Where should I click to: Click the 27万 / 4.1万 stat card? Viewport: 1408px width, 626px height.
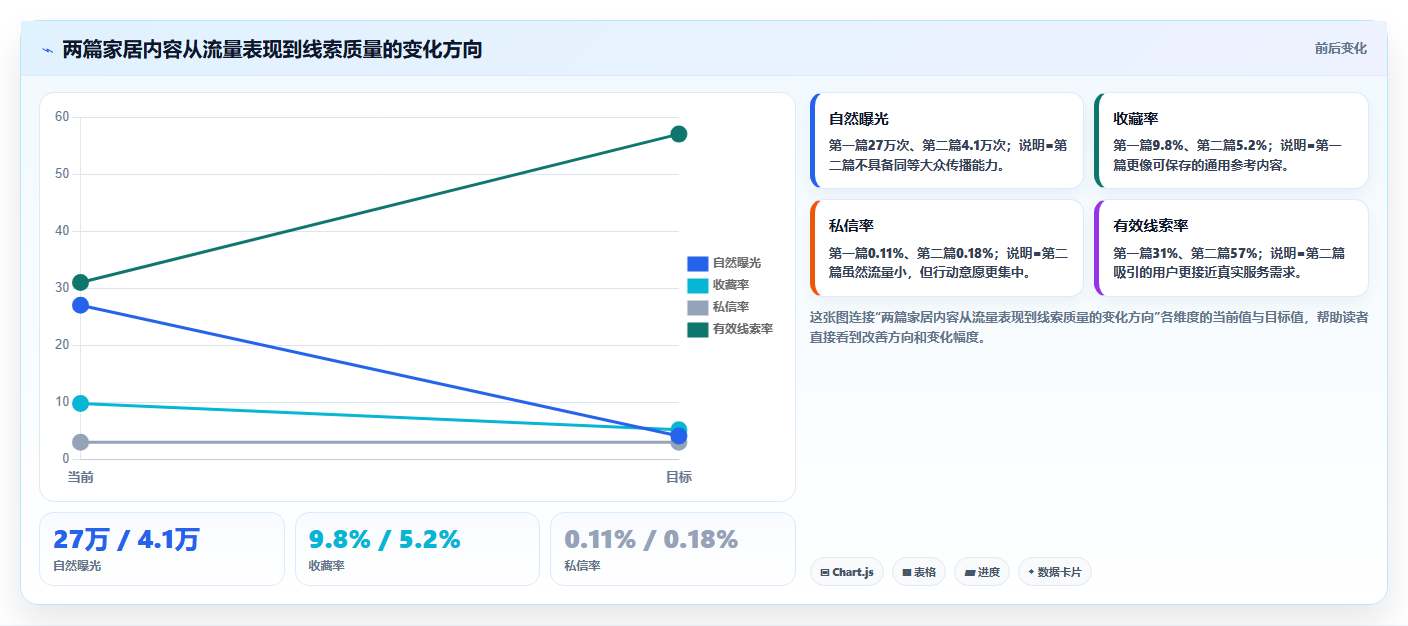[x=162, y=549]
